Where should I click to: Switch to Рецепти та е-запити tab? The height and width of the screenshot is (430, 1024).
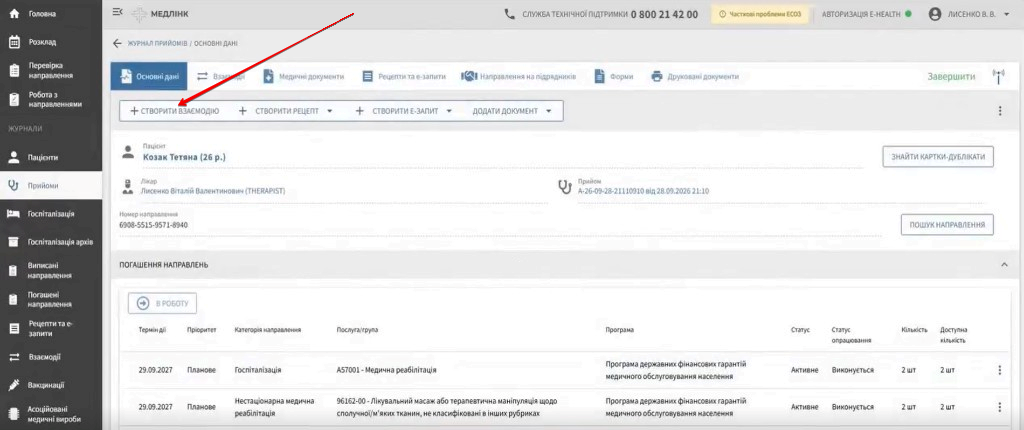click(x=404, y=76)
